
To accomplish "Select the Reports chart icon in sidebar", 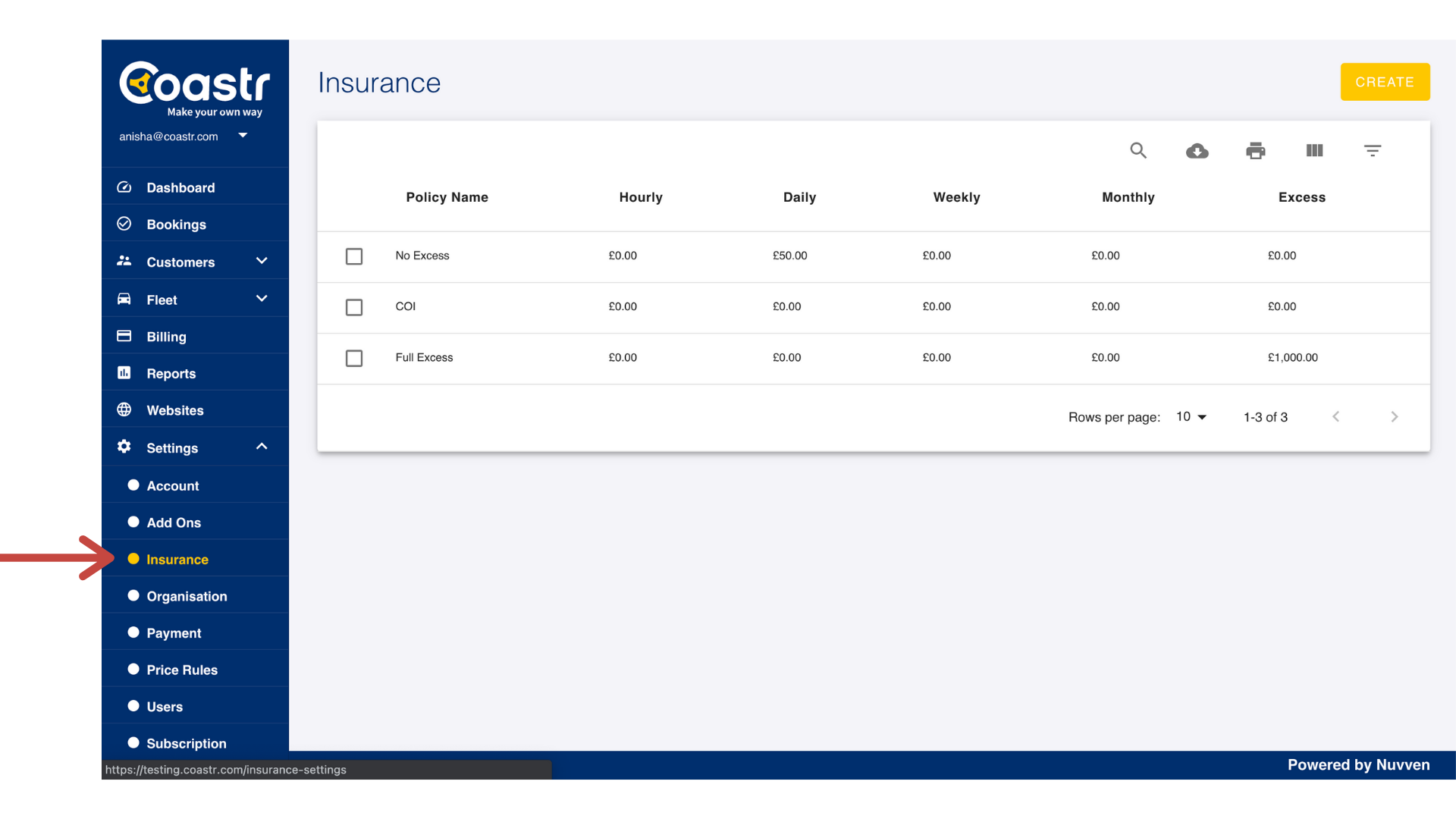I will 124,373.
